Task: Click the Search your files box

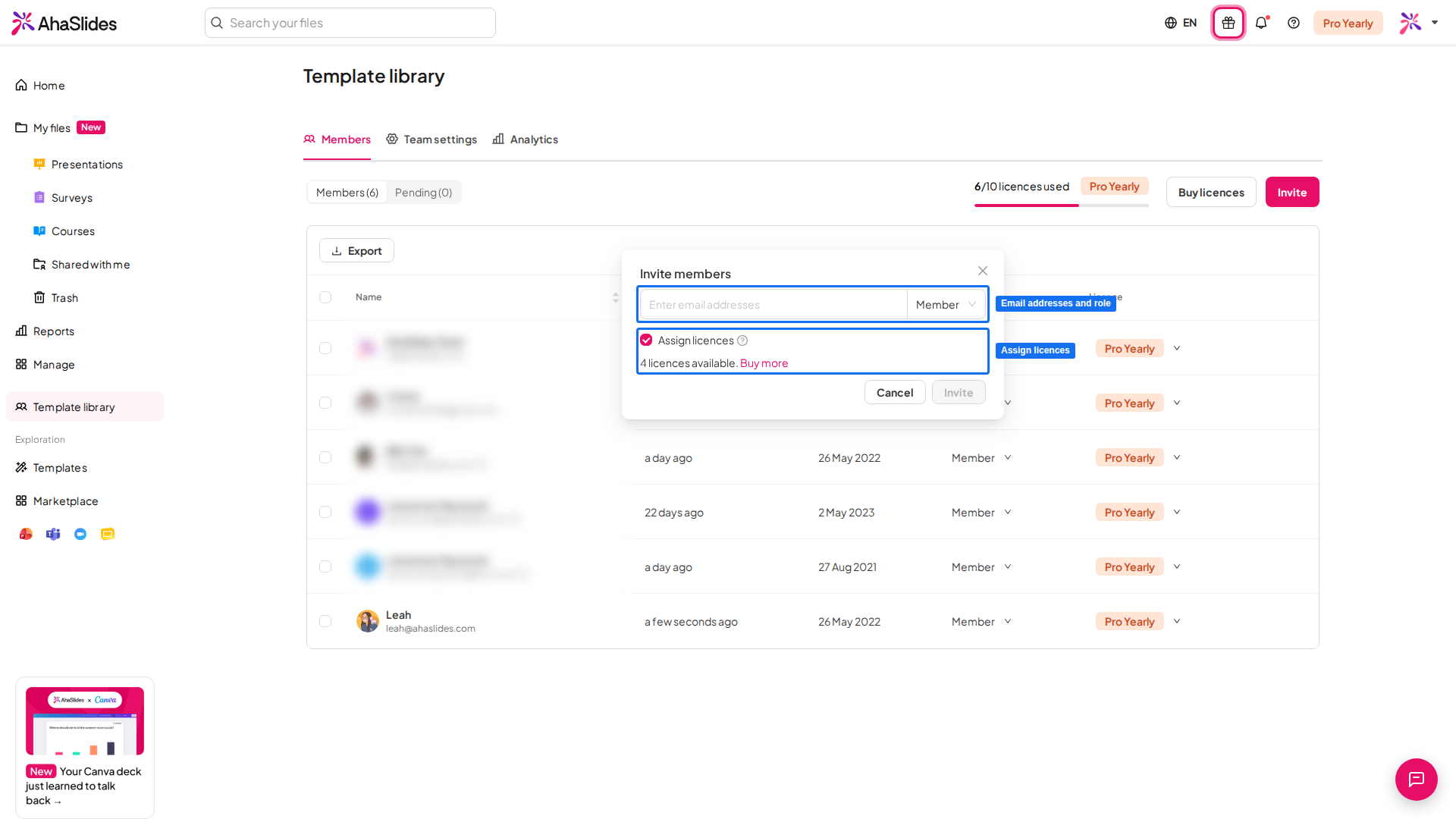Action: click(350, 23)
